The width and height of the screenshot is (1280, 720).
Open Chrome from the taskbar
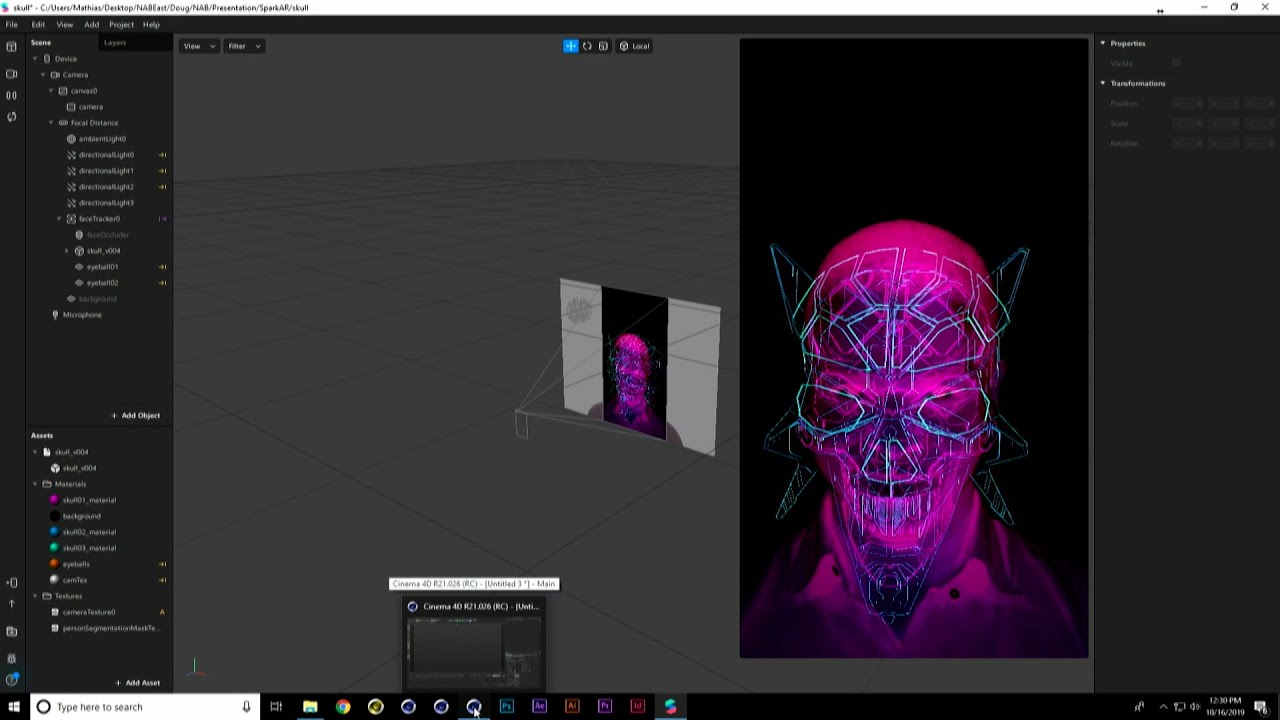coord(343,706)
